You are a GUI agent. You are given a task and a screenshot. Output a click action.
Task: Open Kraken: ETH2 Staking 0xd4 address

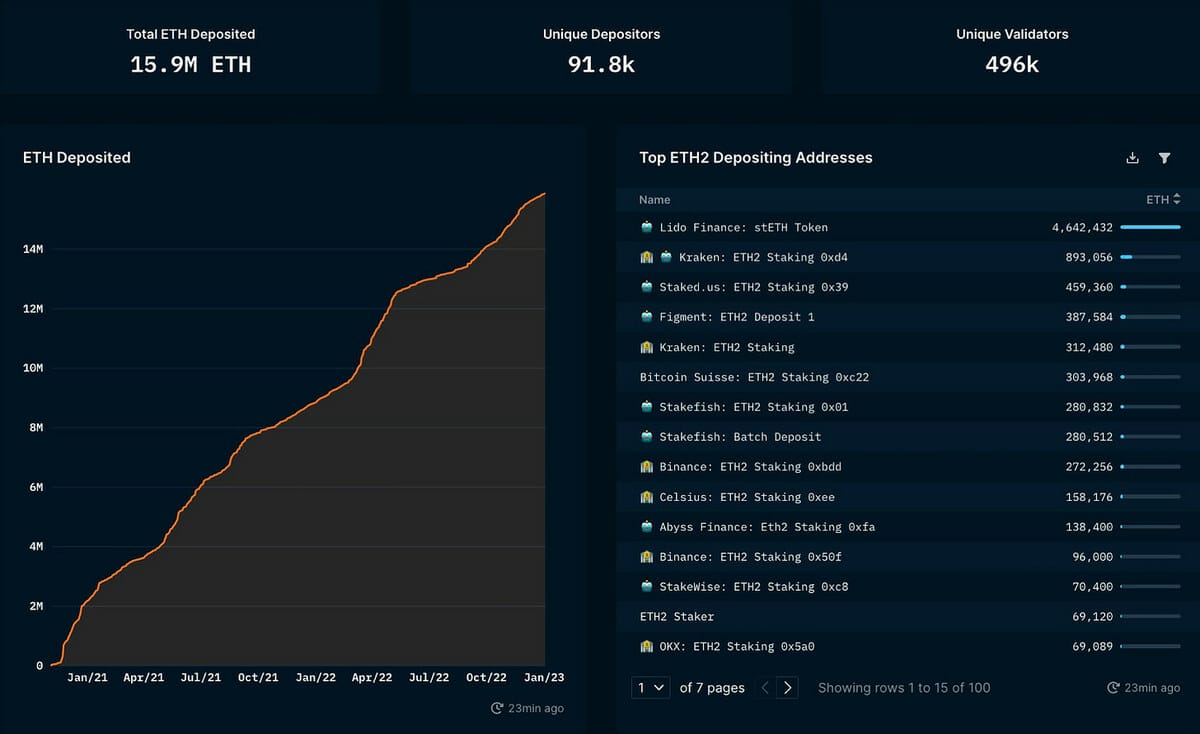(x=764, y=257)
